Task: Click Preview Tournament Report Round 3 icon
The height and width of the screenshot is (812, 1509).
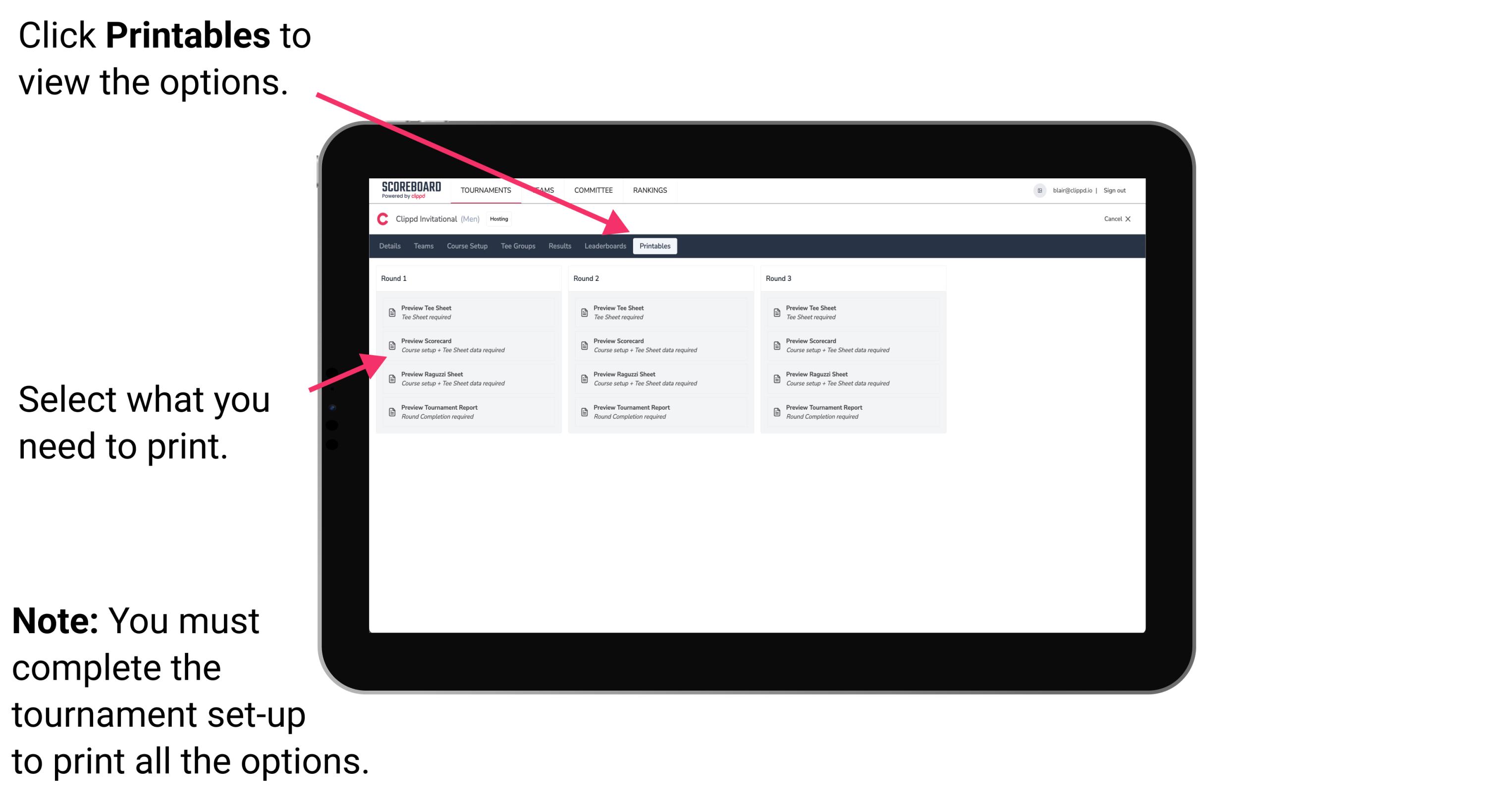Action: click(778, 412)
